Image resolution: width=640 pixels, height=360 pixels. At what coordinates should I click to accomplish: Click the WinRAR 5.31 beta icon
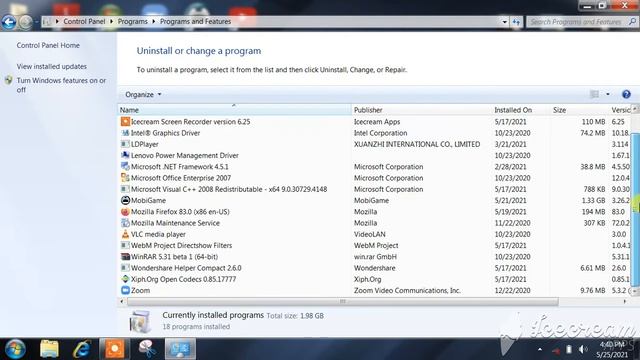pos(125,257)
